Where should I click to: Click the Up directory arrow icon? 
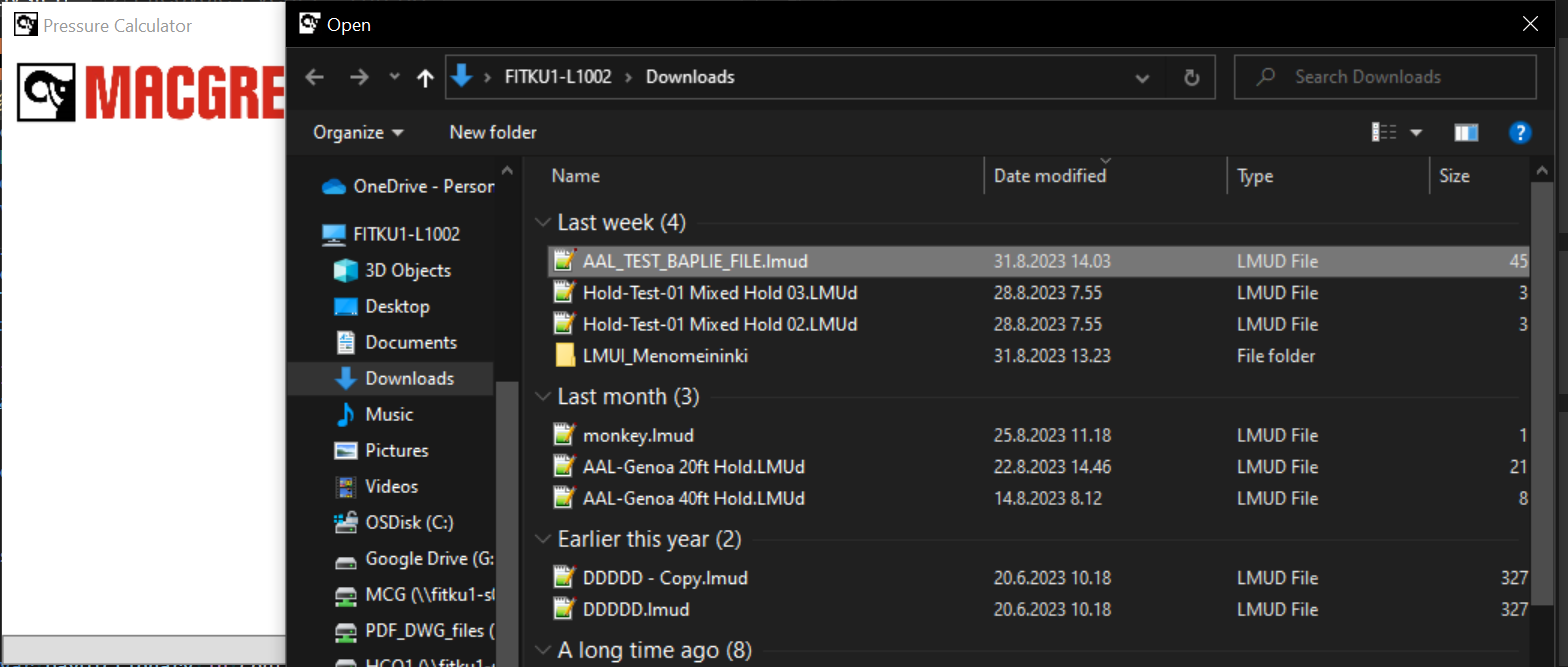click(425, 78)
